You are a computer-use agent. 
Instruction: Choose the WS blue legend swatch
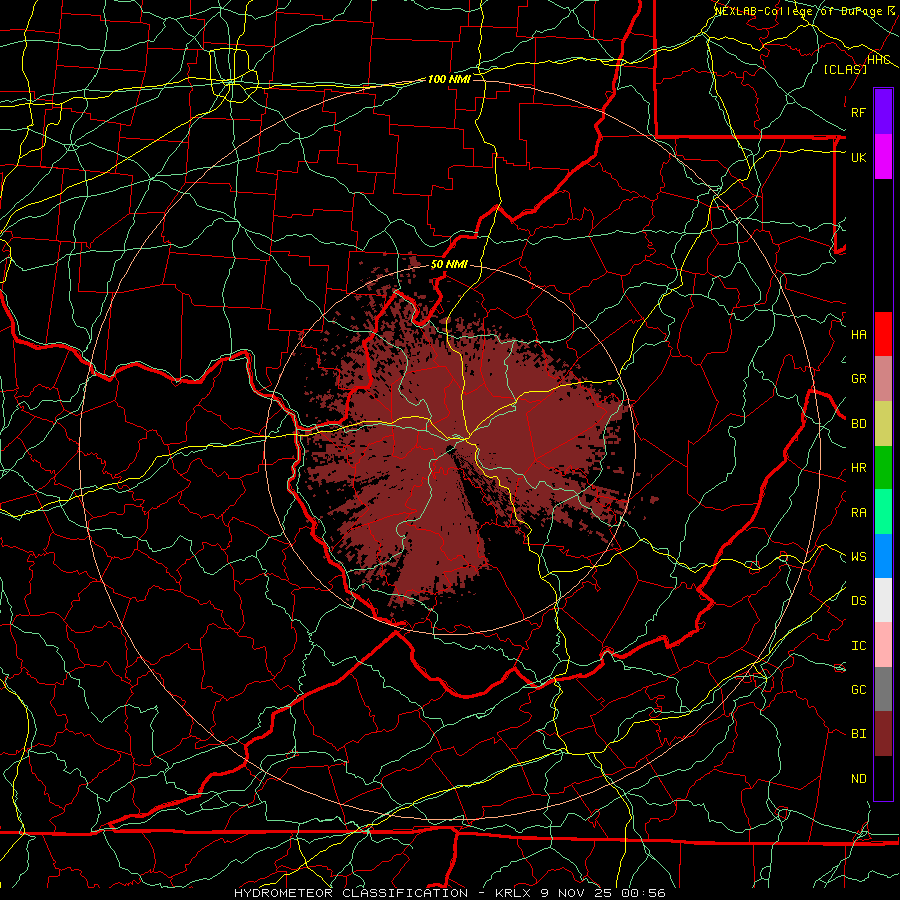pyautogui.click(x=883, y=556)
